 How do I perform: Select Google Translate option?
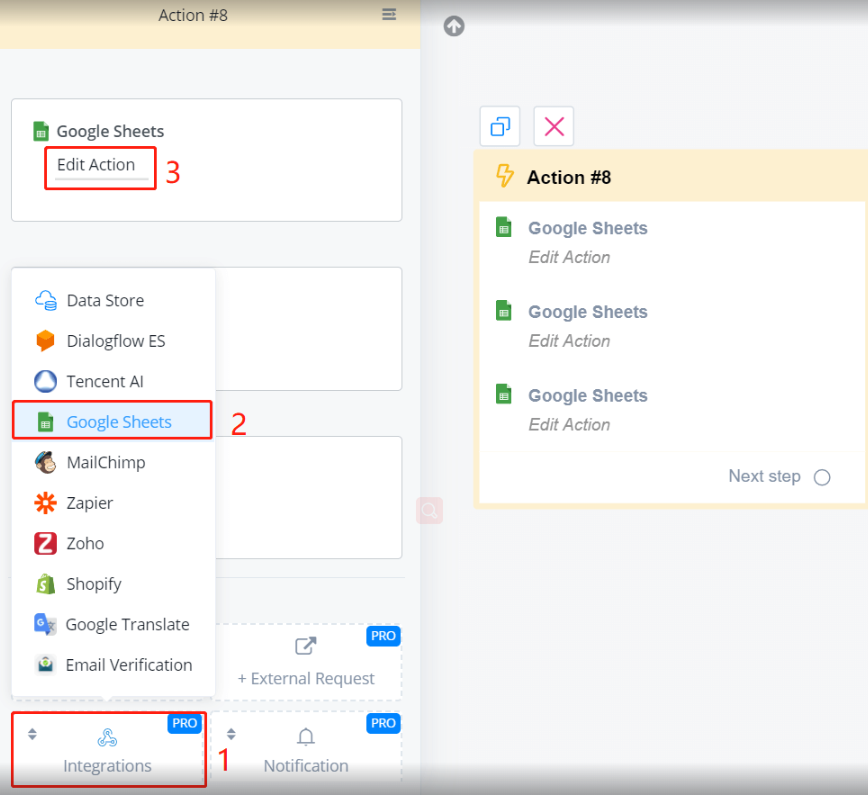tap(127, 624)
